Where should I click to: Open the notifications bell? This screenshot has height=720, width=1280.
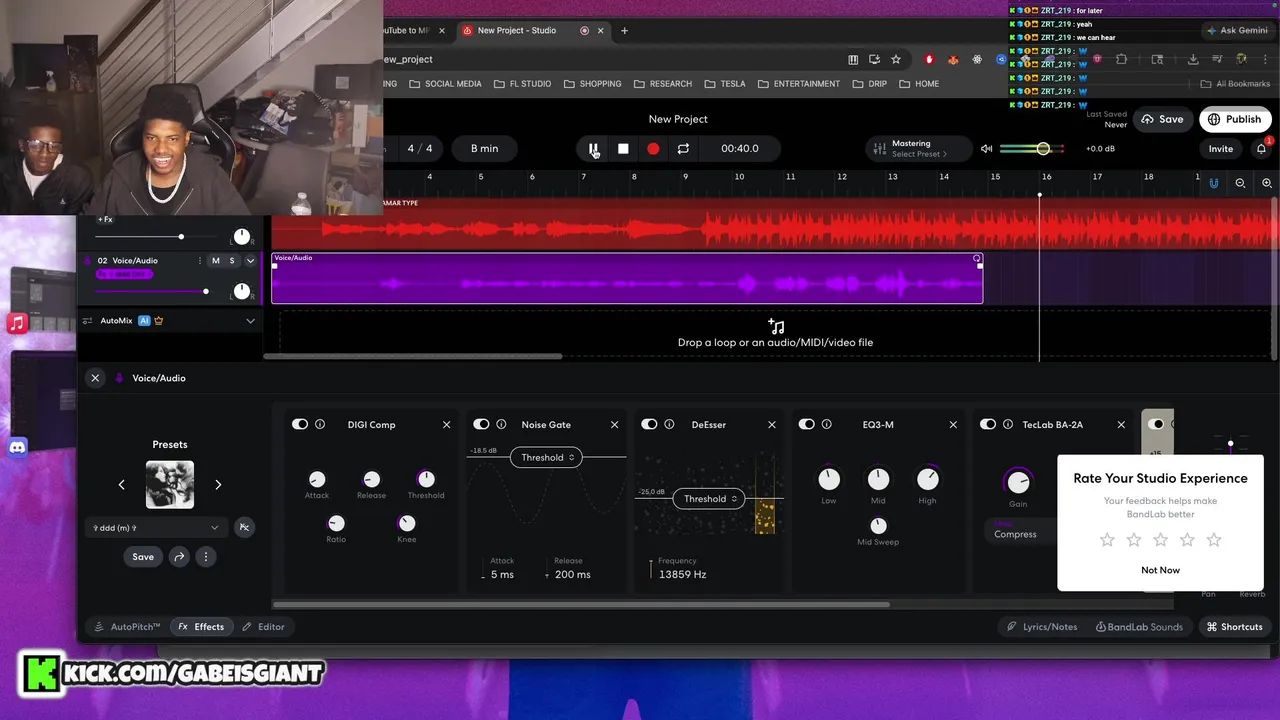[1261, 148]
